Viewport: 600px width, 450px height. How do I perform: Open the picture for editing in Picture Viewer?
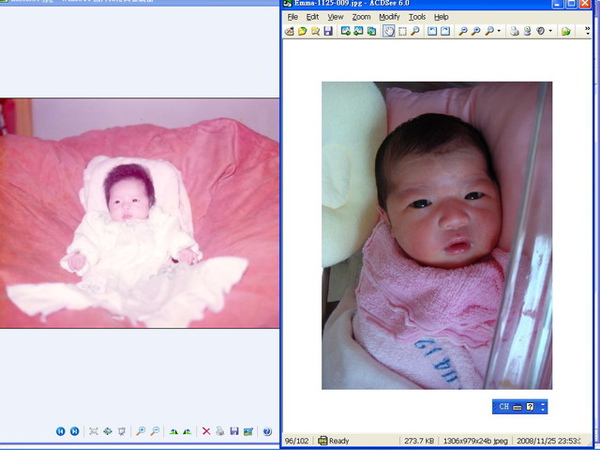(248, 431)
